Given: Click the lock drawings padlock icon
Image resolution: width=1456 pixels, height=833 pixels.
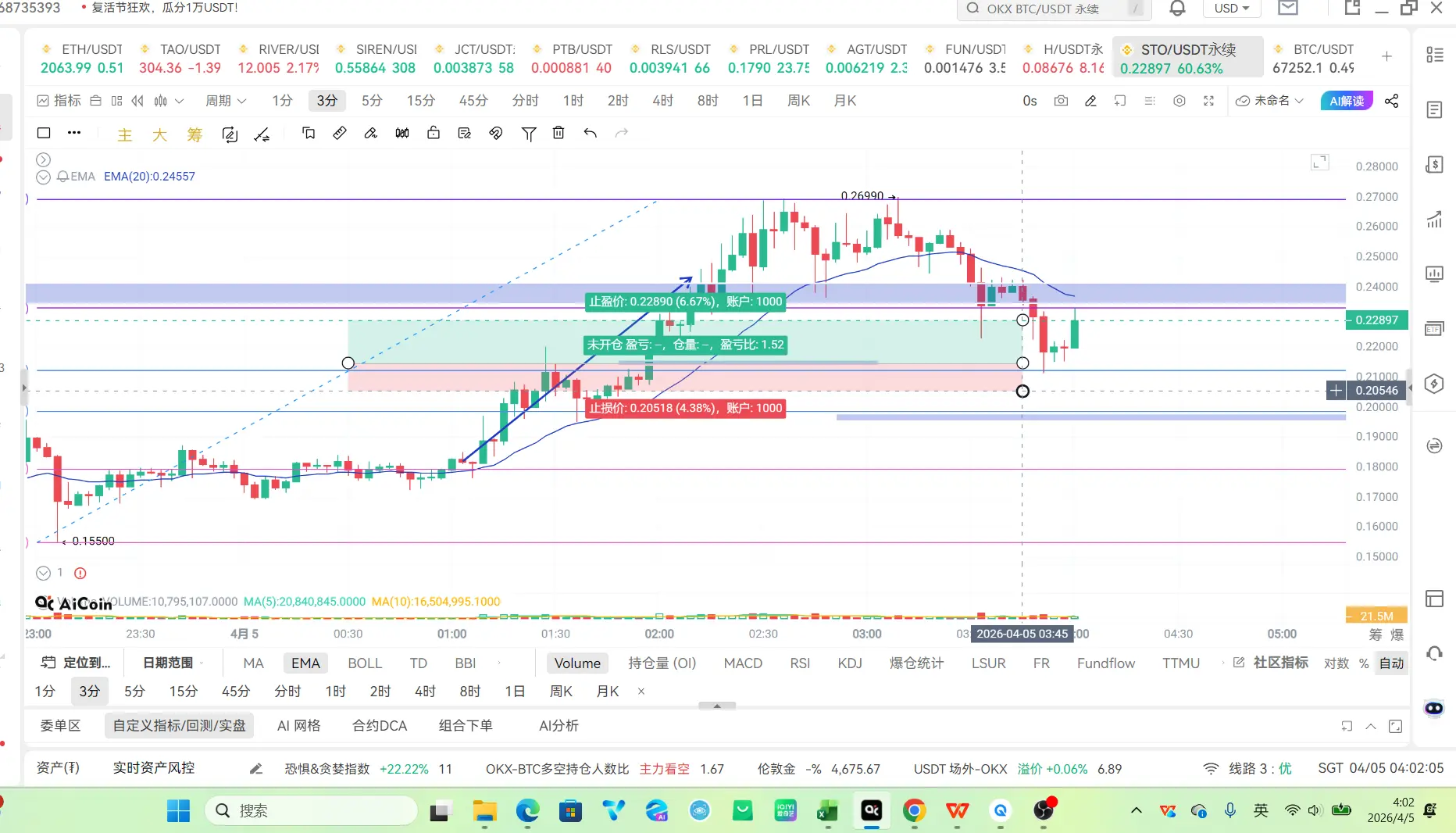Looking at the screenshot, I should pos(434,134).
